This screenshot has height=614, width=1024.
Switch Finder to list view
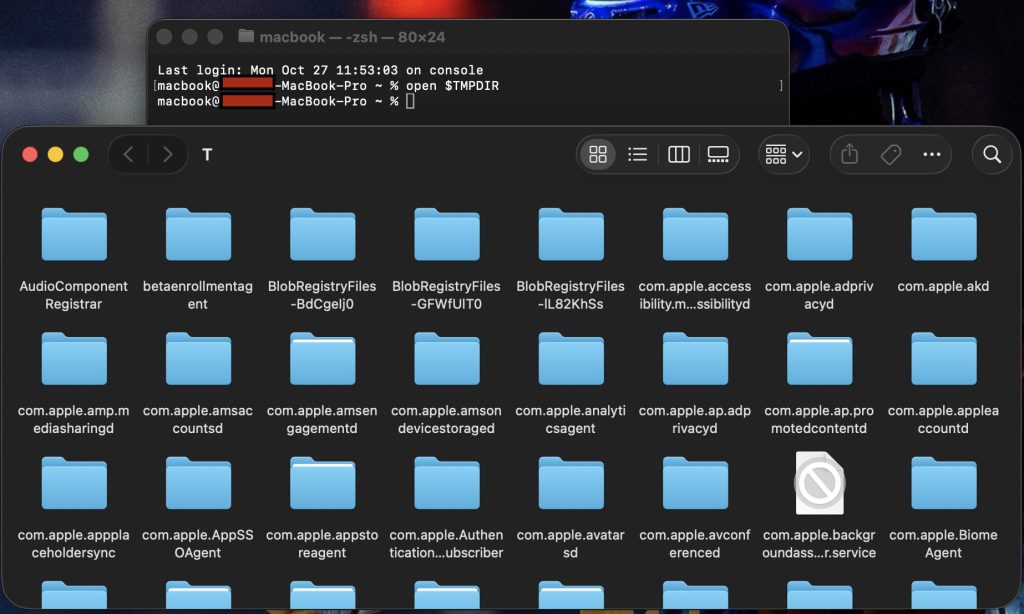[x=638, y=154]
